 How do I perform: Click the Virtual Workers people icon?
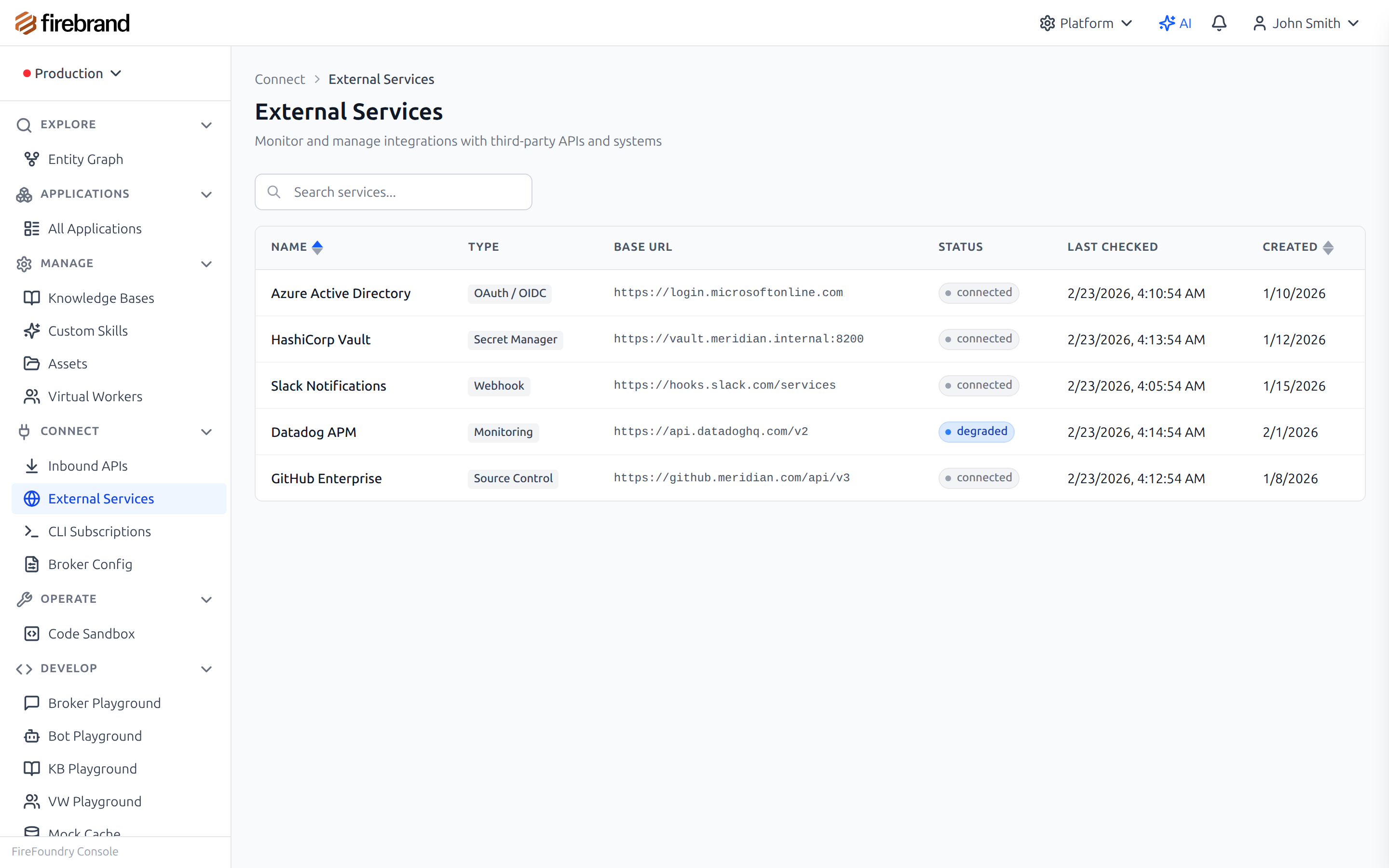31,396
